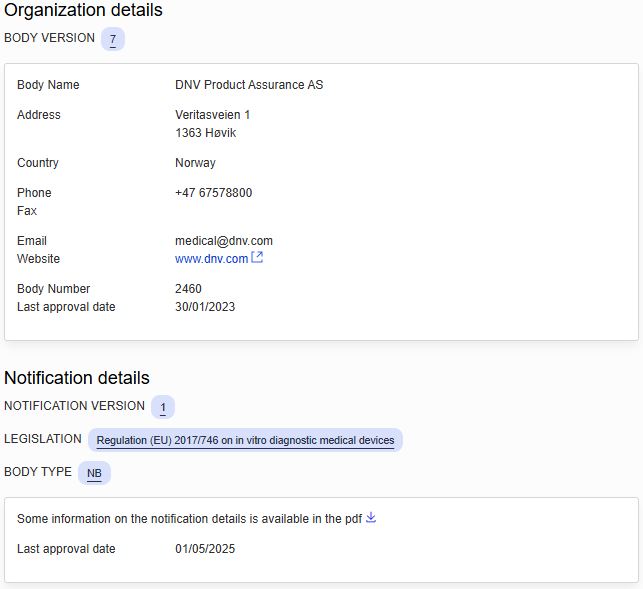
Task: Click the phone number +47 67578800
Action: [214, 193]
